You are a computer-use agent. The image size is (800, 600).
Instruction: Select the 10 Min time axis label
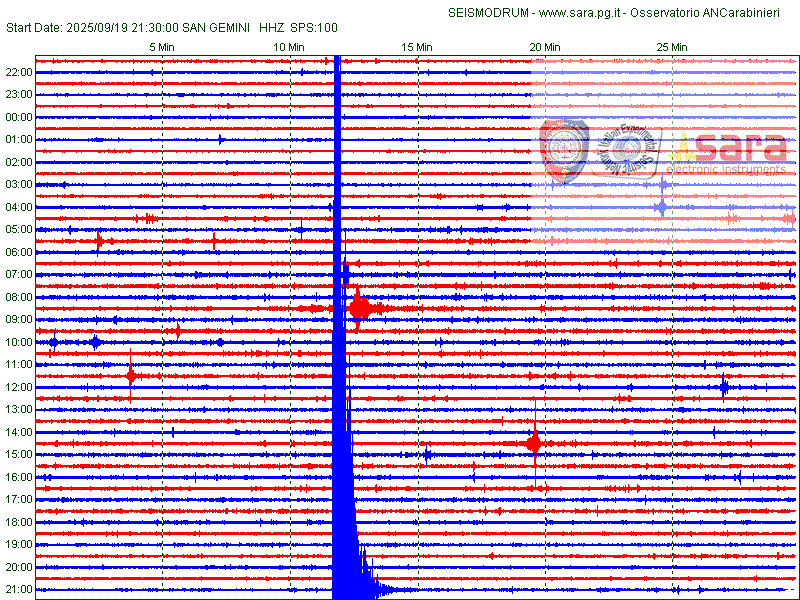[289, 47]
